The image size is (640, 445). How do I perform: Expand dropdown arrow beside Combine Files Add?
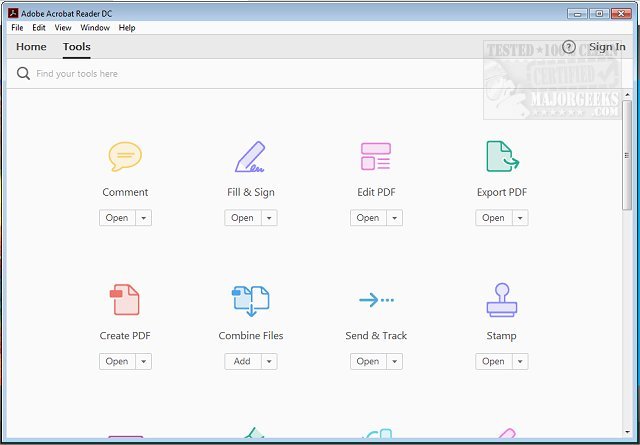click(268, 362)
